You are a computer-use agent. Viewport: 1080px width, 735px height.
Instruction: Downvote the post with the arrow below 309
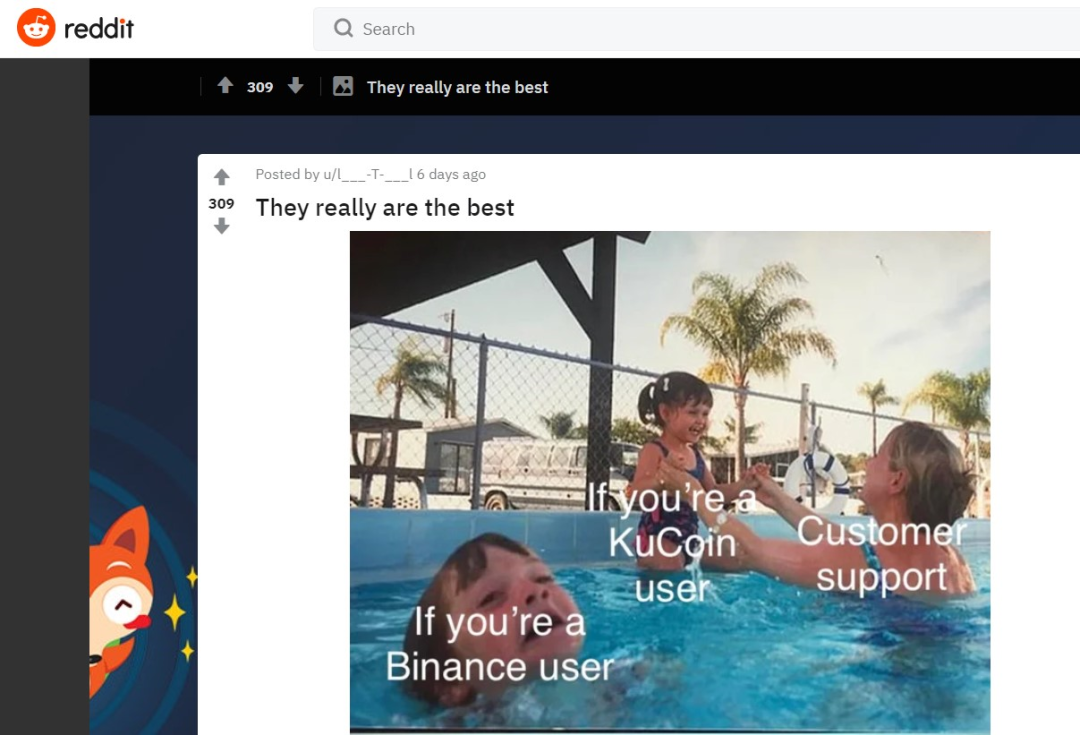click(221, 226)
